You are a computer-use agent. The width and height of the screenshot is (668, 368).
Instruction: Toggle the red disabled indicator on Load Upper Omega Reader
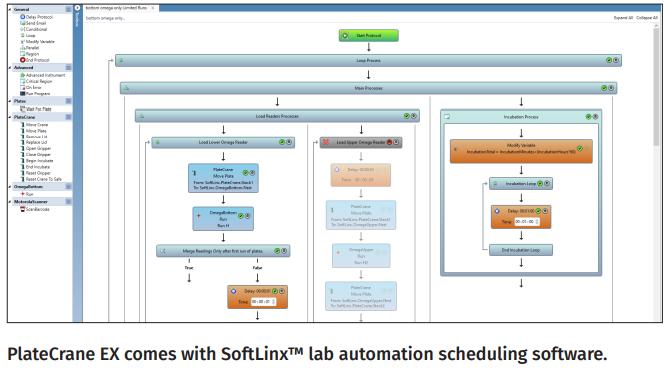389,142
